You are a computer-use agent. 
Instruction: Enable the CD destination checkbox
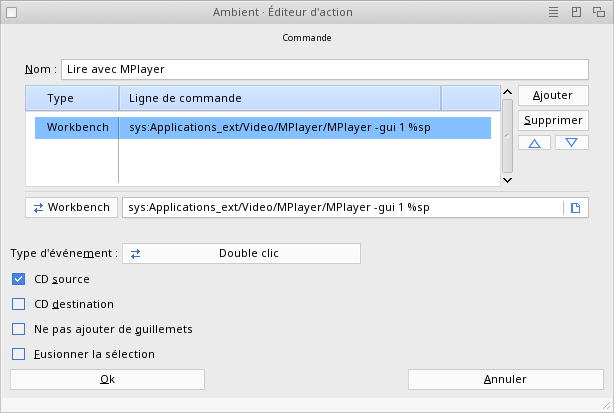(18, 304)
